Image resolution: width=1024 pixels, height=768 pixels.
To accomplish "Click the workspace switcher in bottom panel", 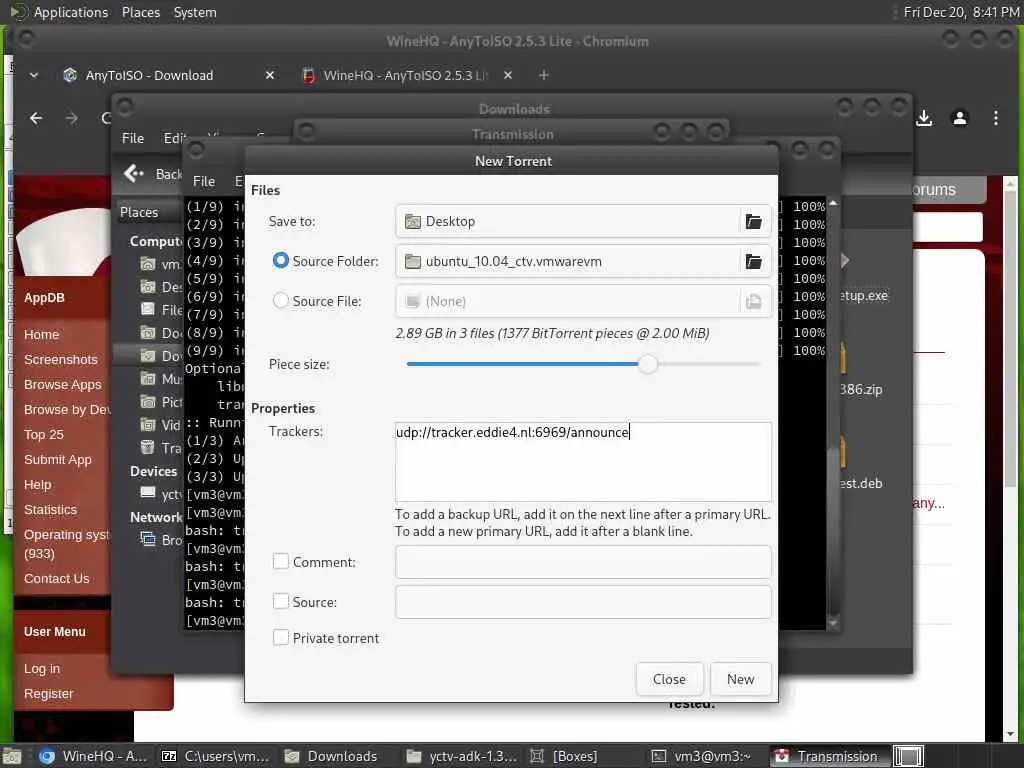I will tap(908, 756).
